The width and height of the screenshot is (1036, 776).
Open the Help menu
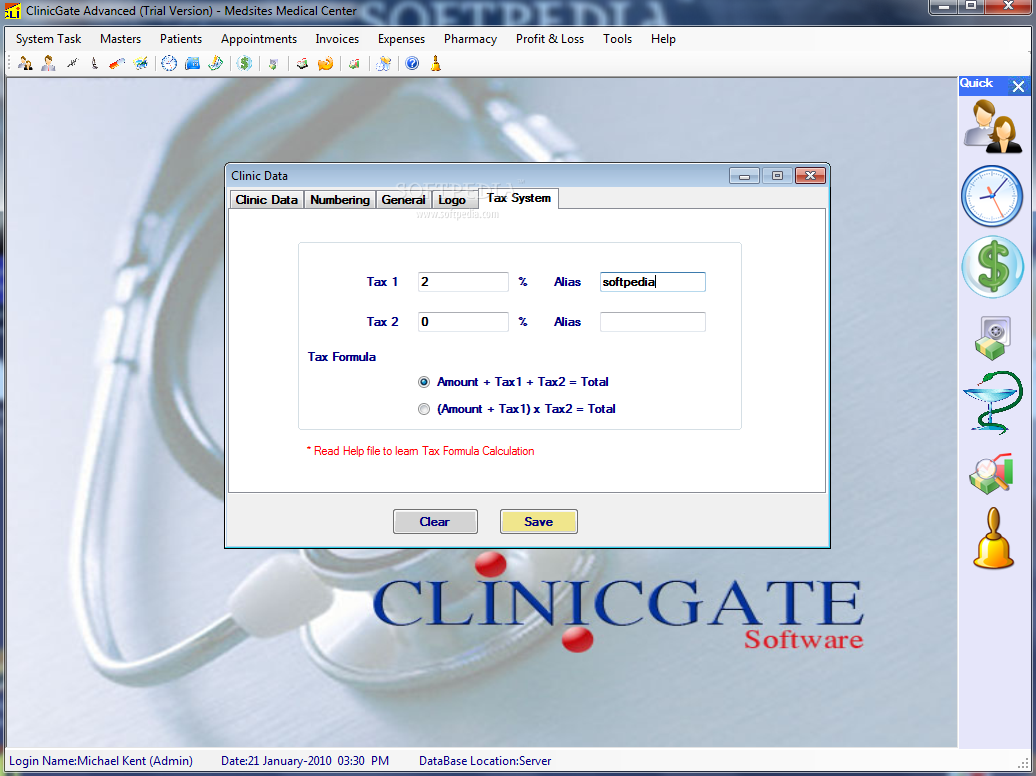(x=663, y=39)
